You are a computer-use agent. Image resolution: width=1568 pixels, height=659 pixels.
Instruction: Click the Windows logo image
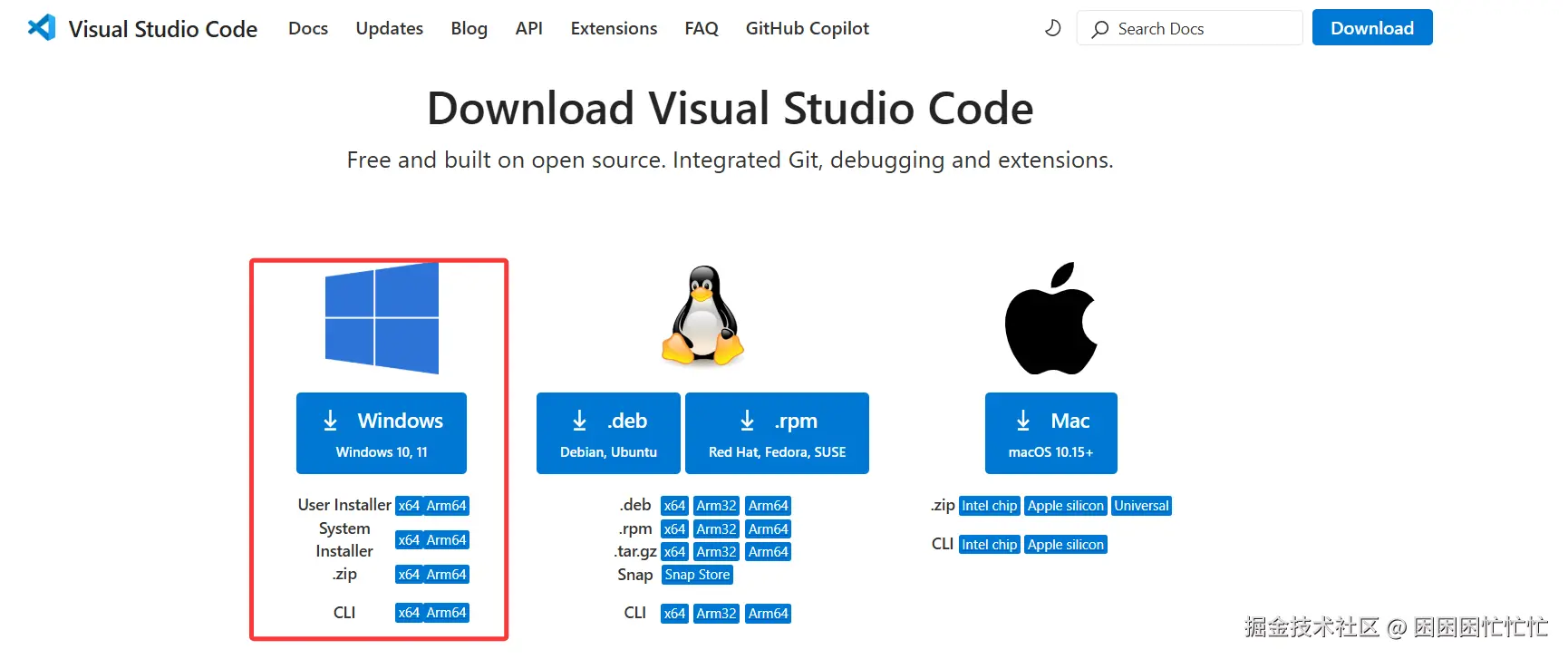click(382, 318)
